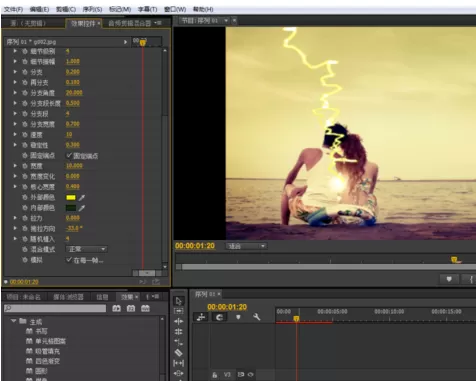Expand the 细节振幅 parameter
Screen dimensions: 476x381
(x=15, y=61)
